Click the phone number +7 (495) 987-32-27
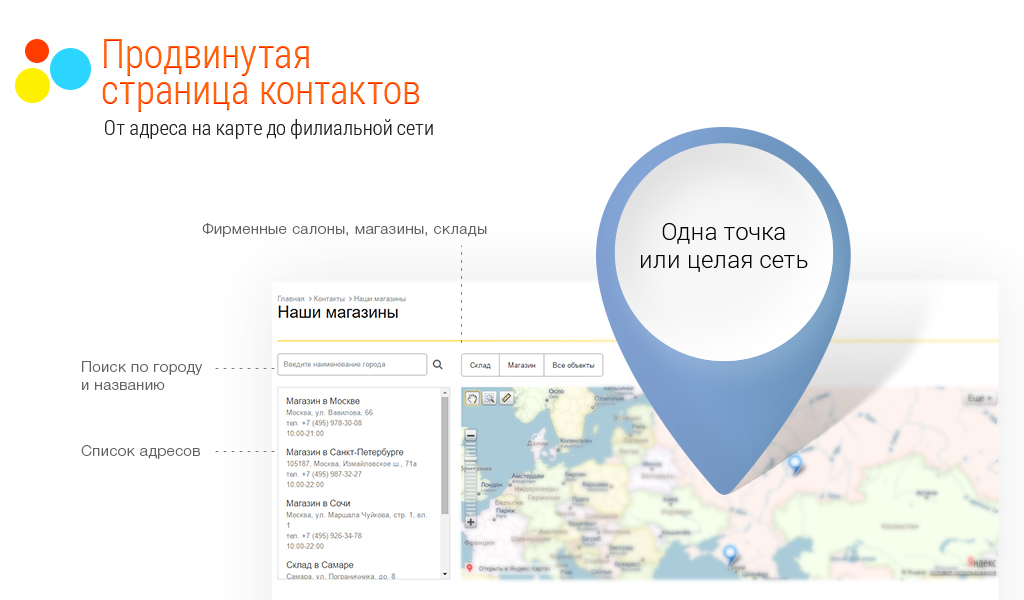The height and width of the screenshot is (600, 1024). coord(331,474)
